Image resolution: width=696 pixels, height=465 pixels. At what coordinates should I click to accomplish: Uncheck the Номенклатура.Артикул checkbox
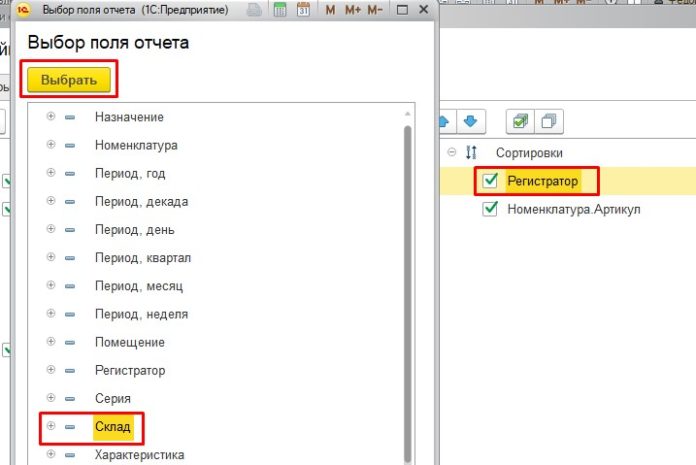490,210
